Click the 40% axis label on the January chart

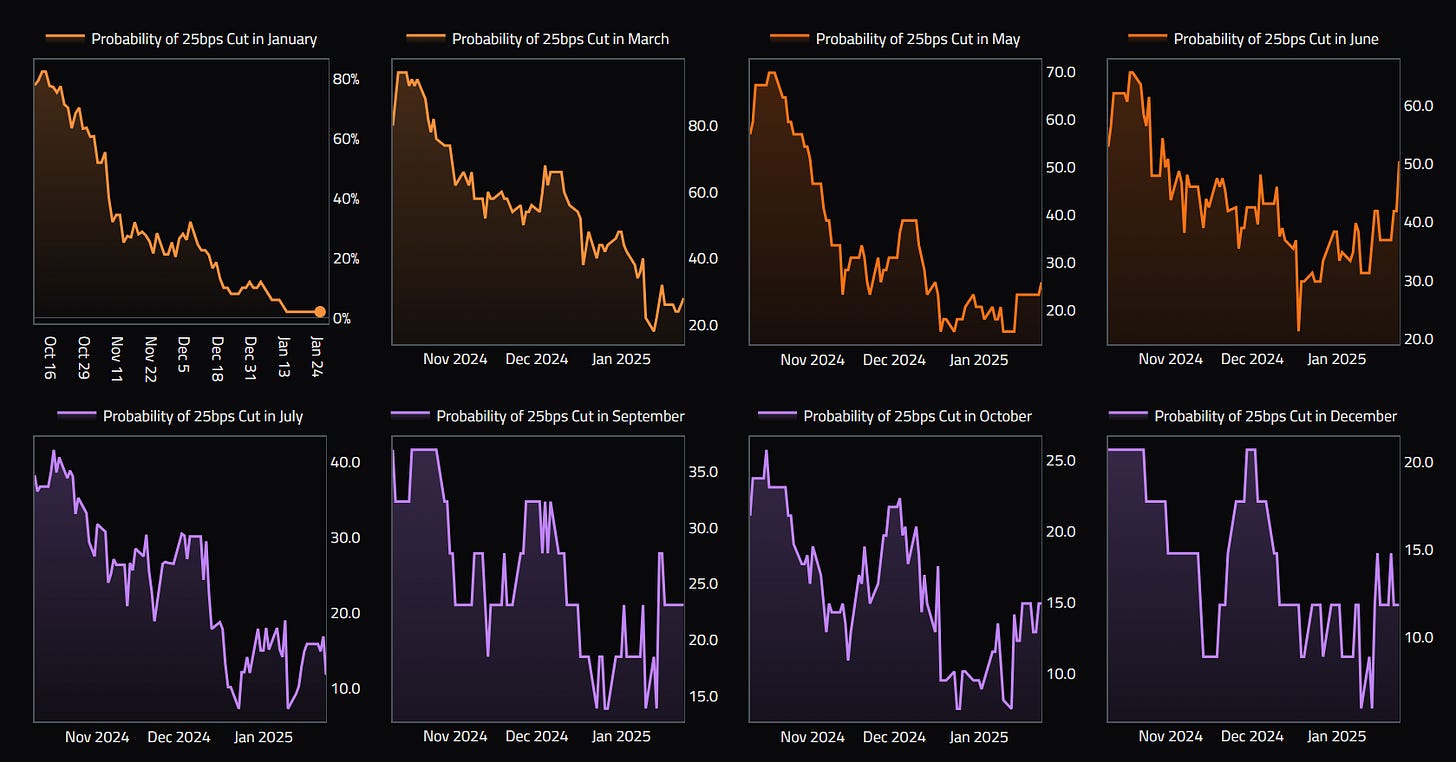click(346, 199)
